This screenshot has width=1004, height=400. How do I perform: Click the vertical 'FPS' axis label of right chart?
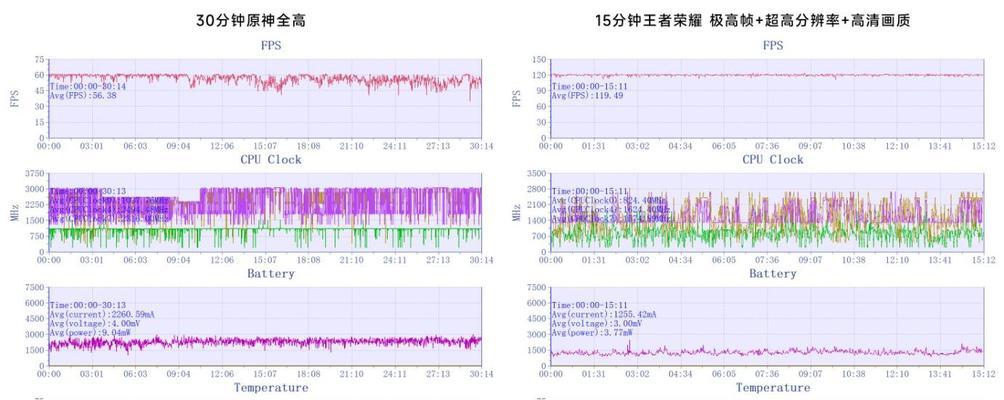[517, 99]
